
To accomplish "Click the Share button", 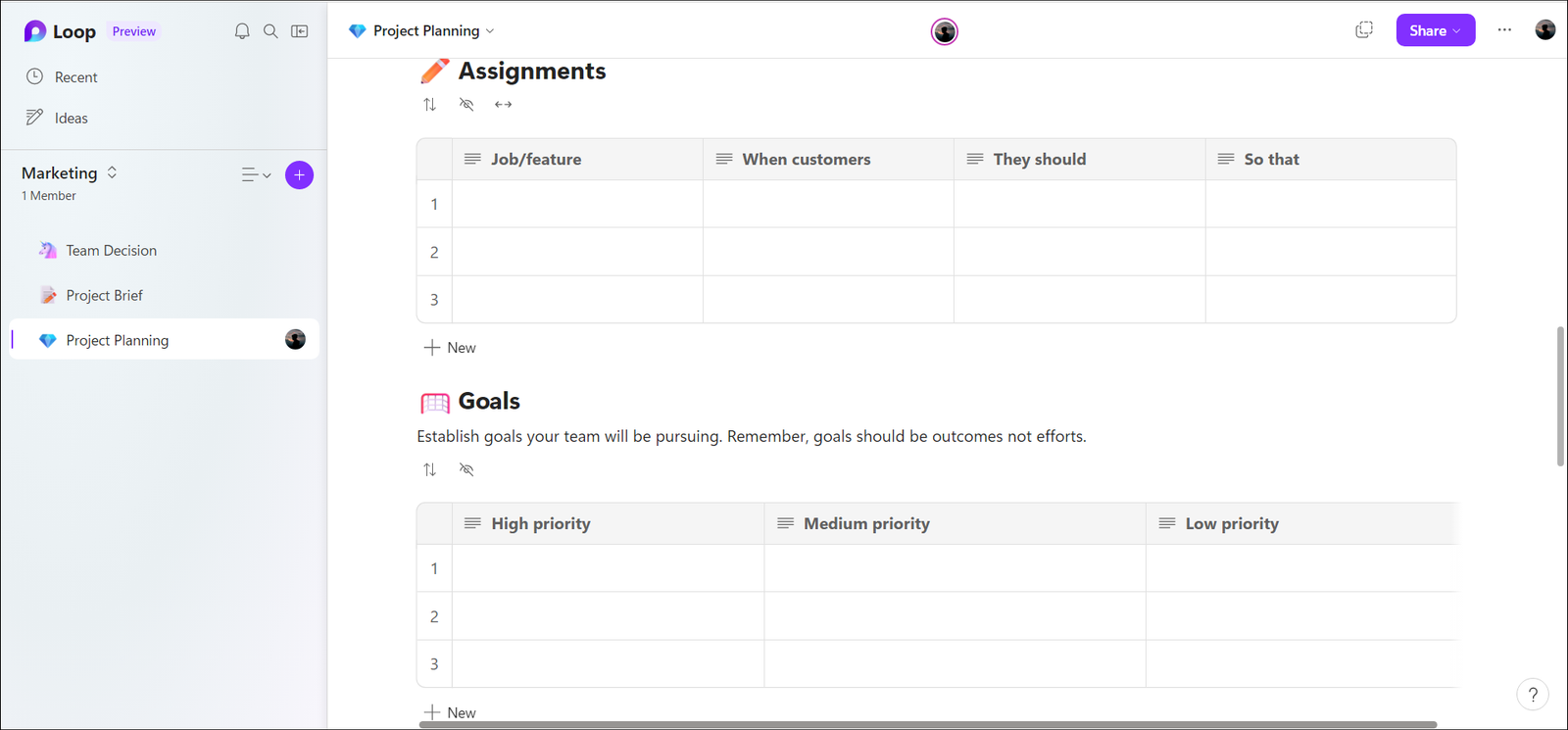I will point(1435,30).
